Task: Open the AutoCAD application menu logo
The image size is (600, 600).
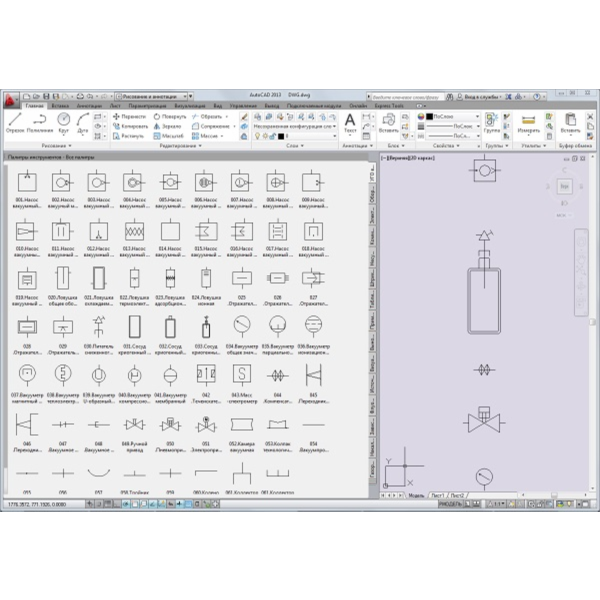Action: (10, 100)
